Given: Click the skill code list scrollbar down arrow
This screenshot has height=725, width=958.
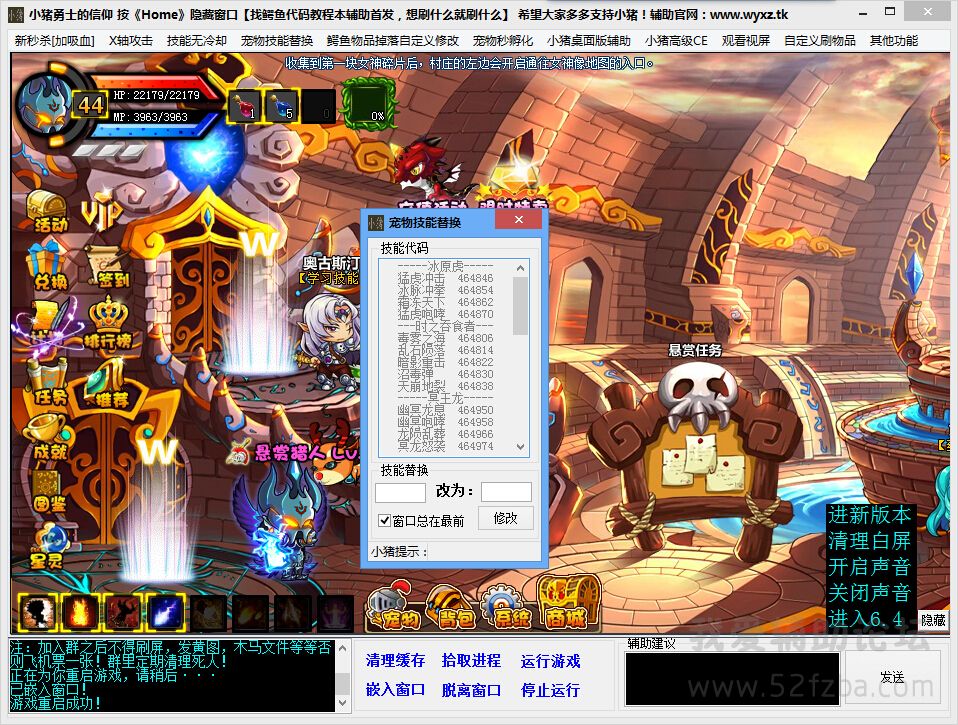Looking at the screenshot, I should tap(520, 447).
